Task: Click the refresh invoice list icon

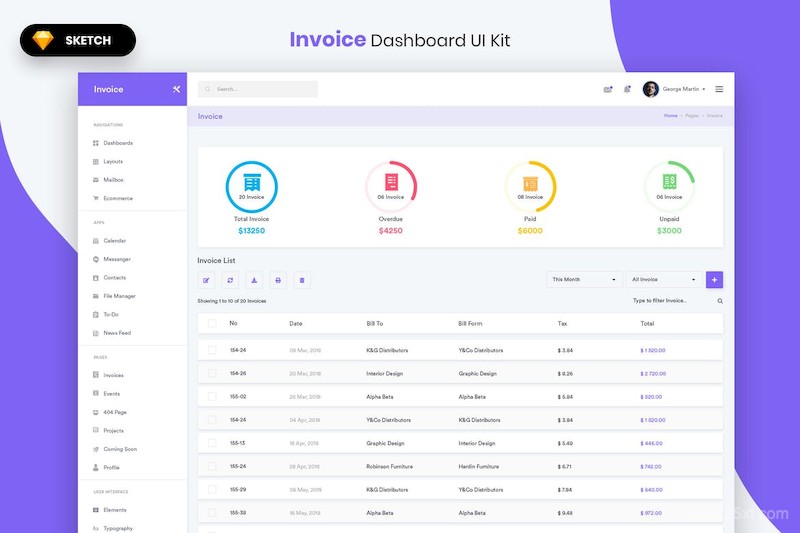Action: [230, 280]
